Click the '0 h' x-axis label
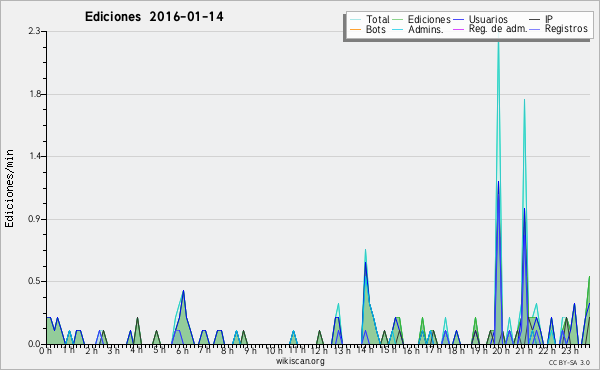The width and height of the screenshot is (600, 370). click(46, 351)
